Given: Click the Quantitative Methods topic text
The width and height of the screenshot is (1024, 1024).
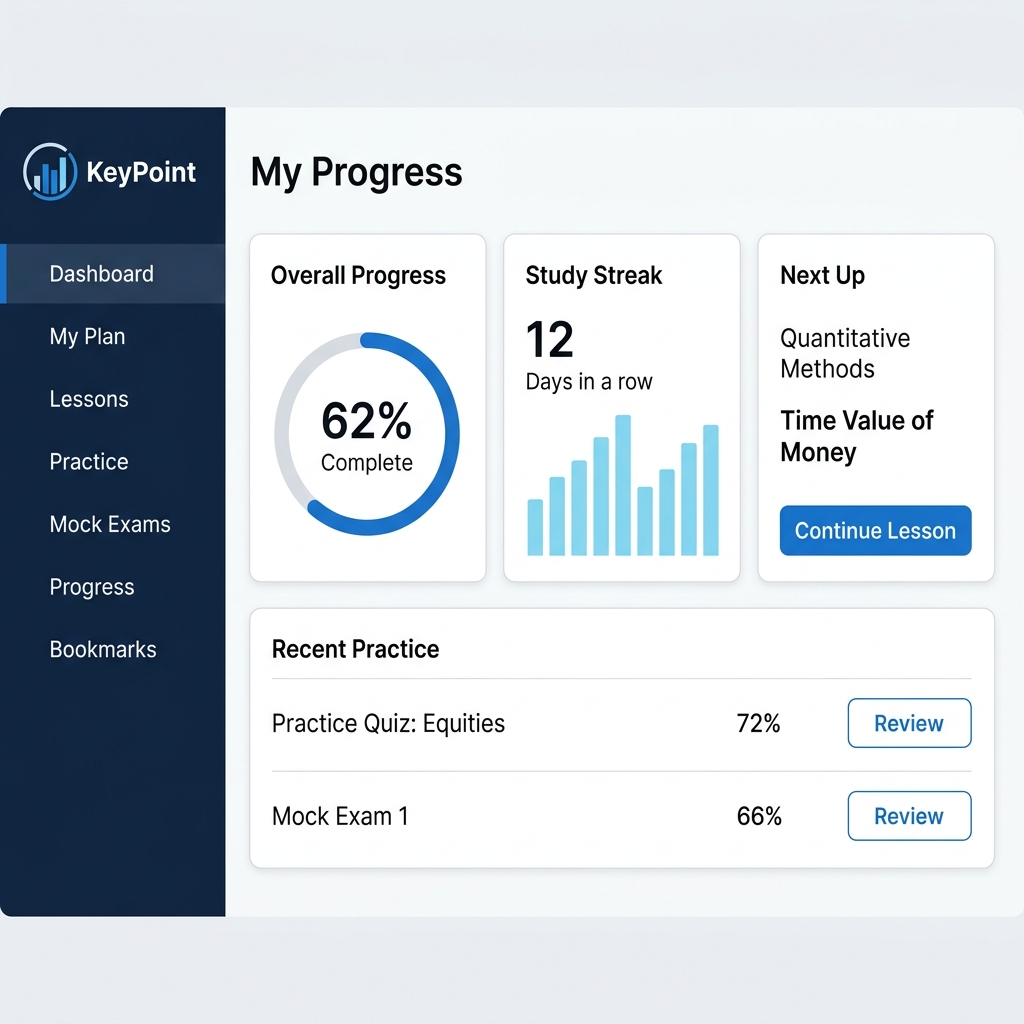Looking at the screenshot, I should pos(845,353).
